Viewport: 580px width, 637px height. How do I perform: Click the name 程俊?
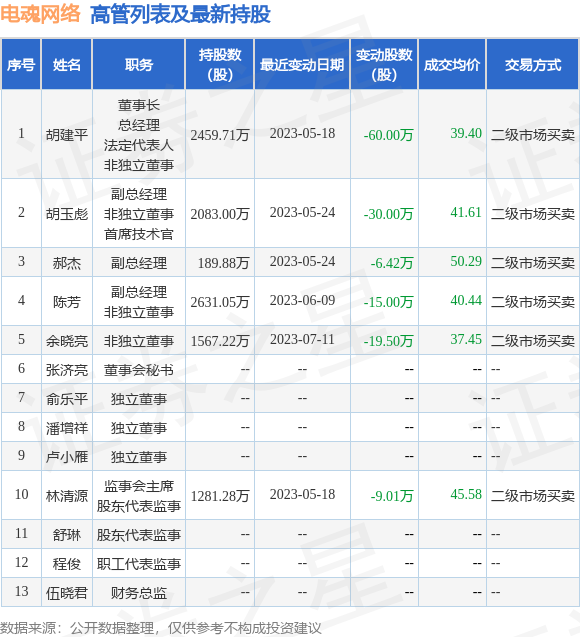[67, 564]
